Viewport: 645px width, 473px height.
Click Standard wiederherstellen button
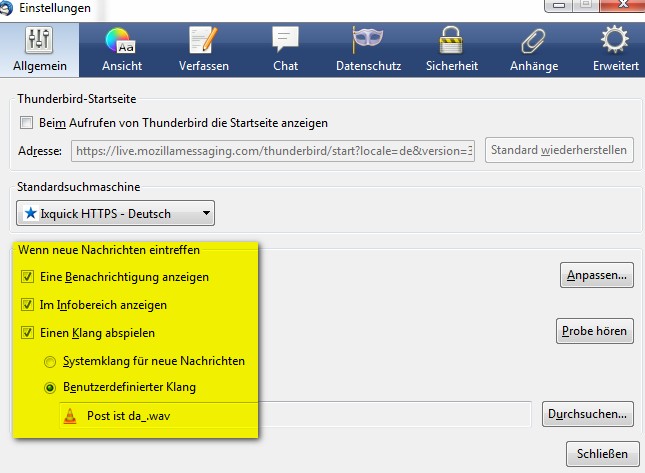pyautogui.click(x=559, y=150)
